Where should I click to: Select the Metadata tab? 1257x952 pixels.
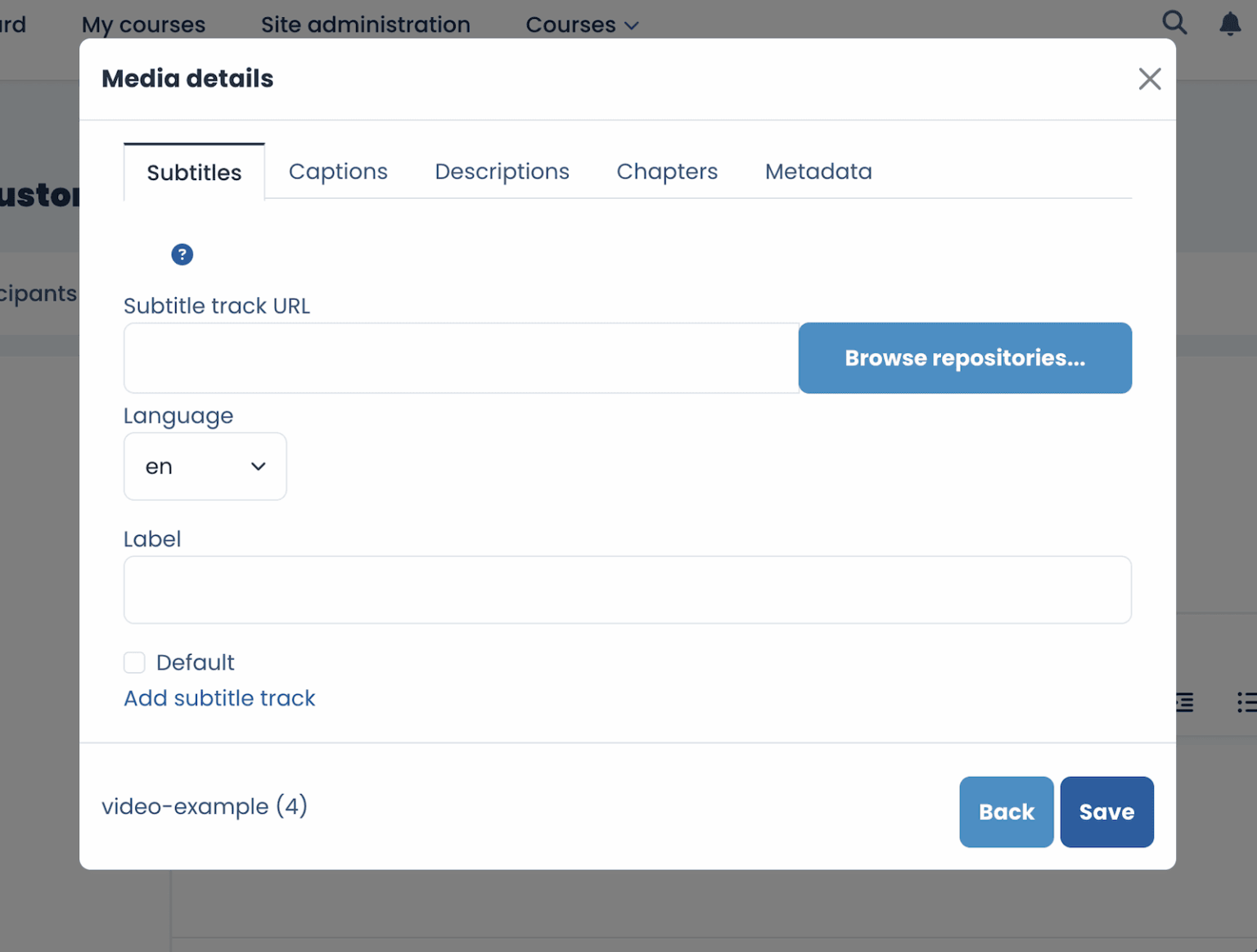coord(818,171)
